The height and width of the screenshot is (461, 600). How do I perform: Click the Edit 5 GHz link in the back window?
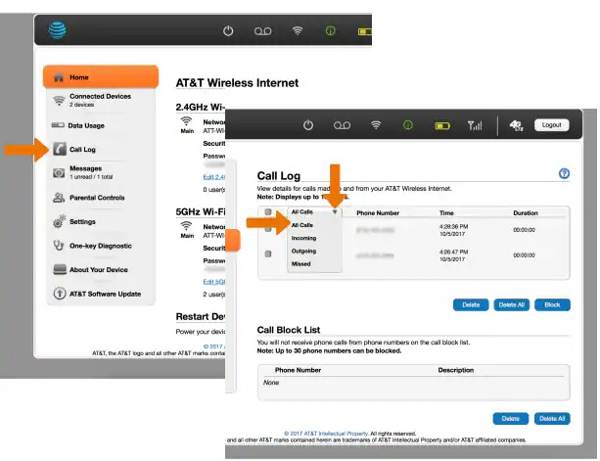(x=214, y=282)
